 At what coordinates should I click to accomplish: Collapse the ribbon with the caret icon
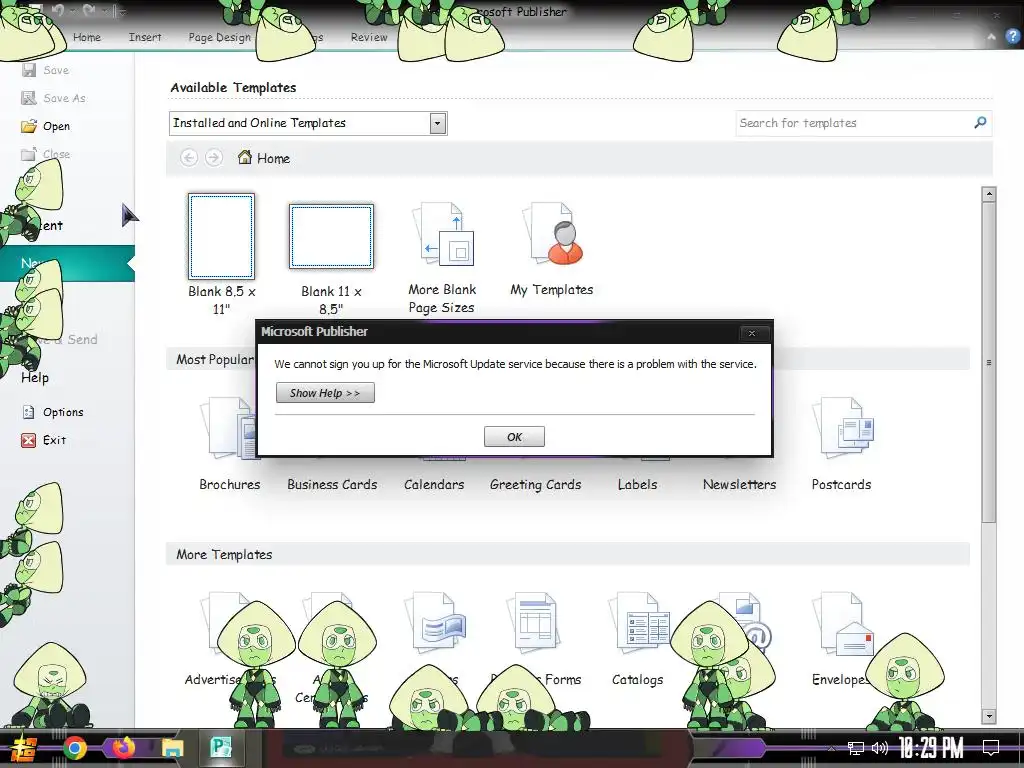[x=991, y=37]
